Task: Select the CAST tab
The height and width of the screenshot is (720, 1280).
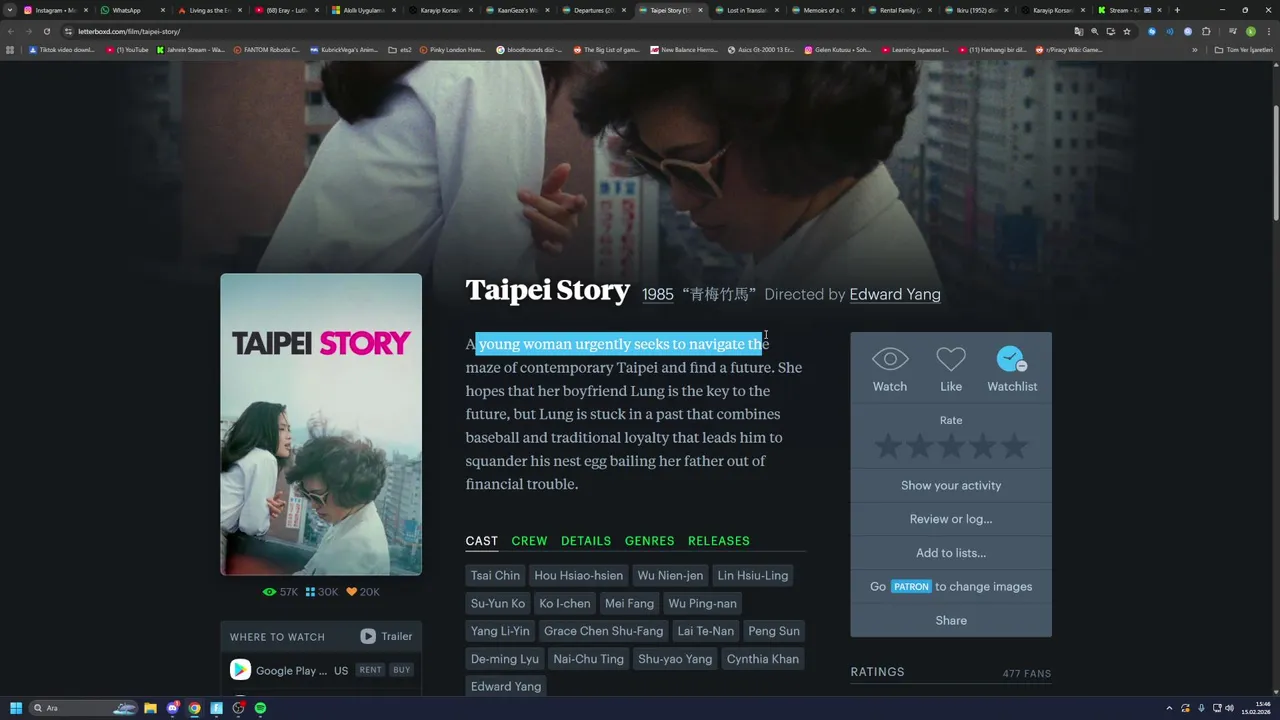Action: [481, 541]
